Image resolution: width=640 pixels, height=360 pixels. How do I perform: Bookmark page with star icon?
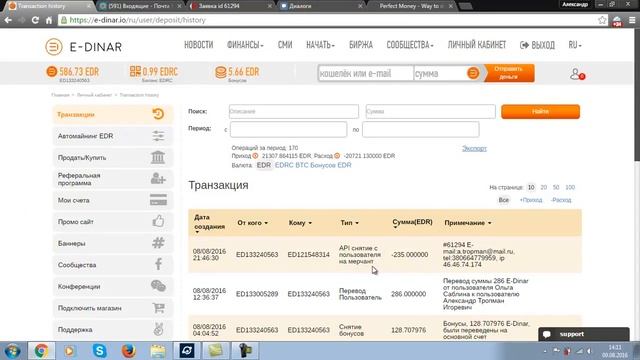(x=602, y=20)
